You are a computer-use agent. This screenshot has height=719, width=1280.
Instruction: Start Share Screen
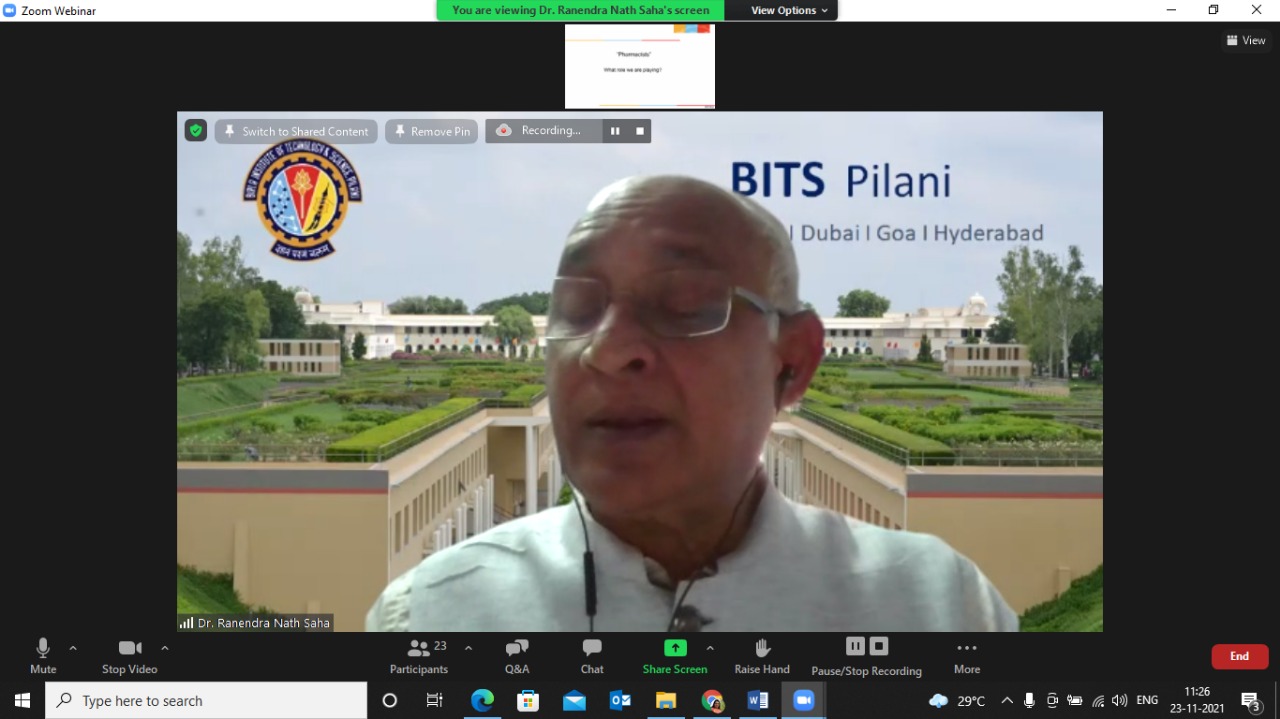(675, 656)
